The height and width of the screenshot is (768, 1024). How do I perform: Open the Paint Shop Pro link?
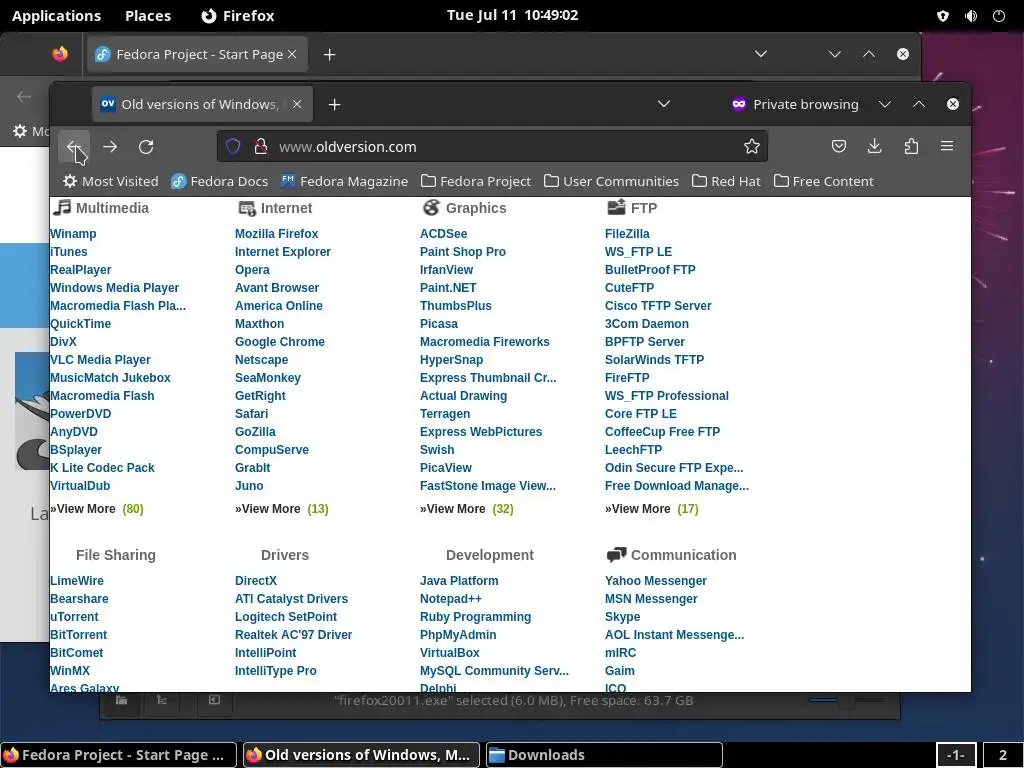[x=462, y=252]
